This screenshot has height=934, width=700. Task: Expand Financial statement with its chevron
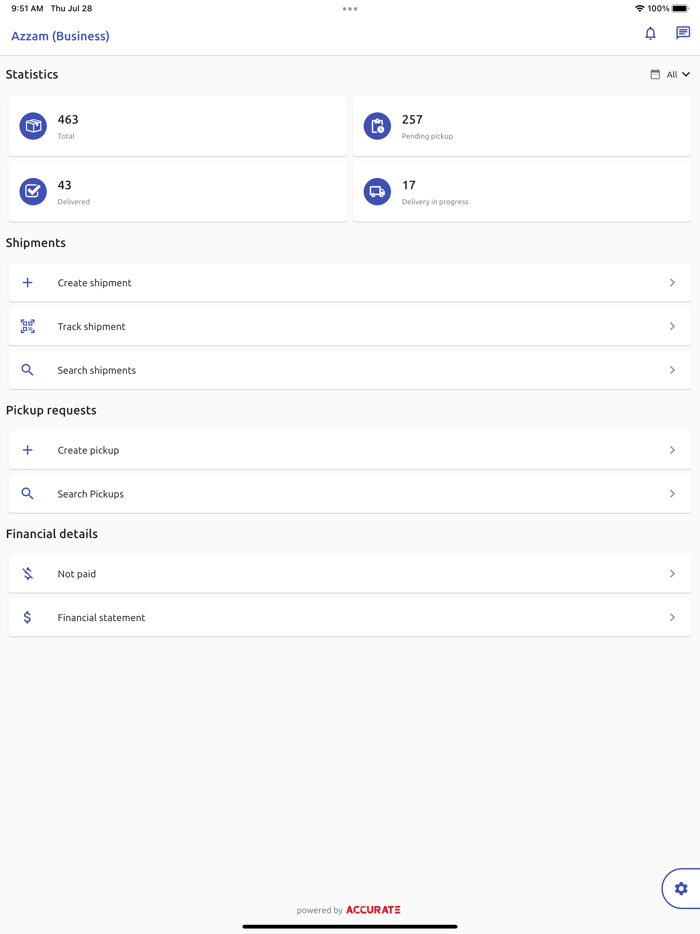[x=672, y=618]
